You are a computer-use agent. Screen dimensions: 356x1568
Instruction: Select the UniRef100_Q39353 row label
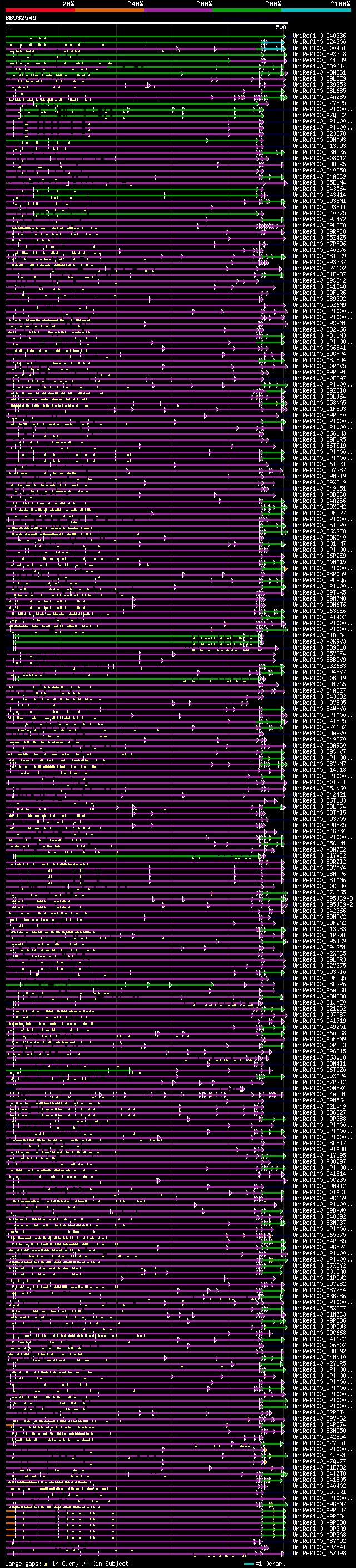[x=319, y=85]
